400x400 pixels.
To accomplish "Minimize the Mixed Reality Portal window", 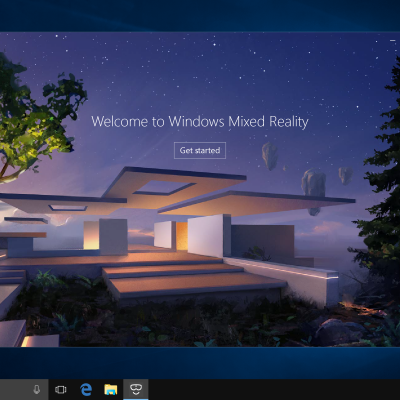I will [x=392, y=40].
